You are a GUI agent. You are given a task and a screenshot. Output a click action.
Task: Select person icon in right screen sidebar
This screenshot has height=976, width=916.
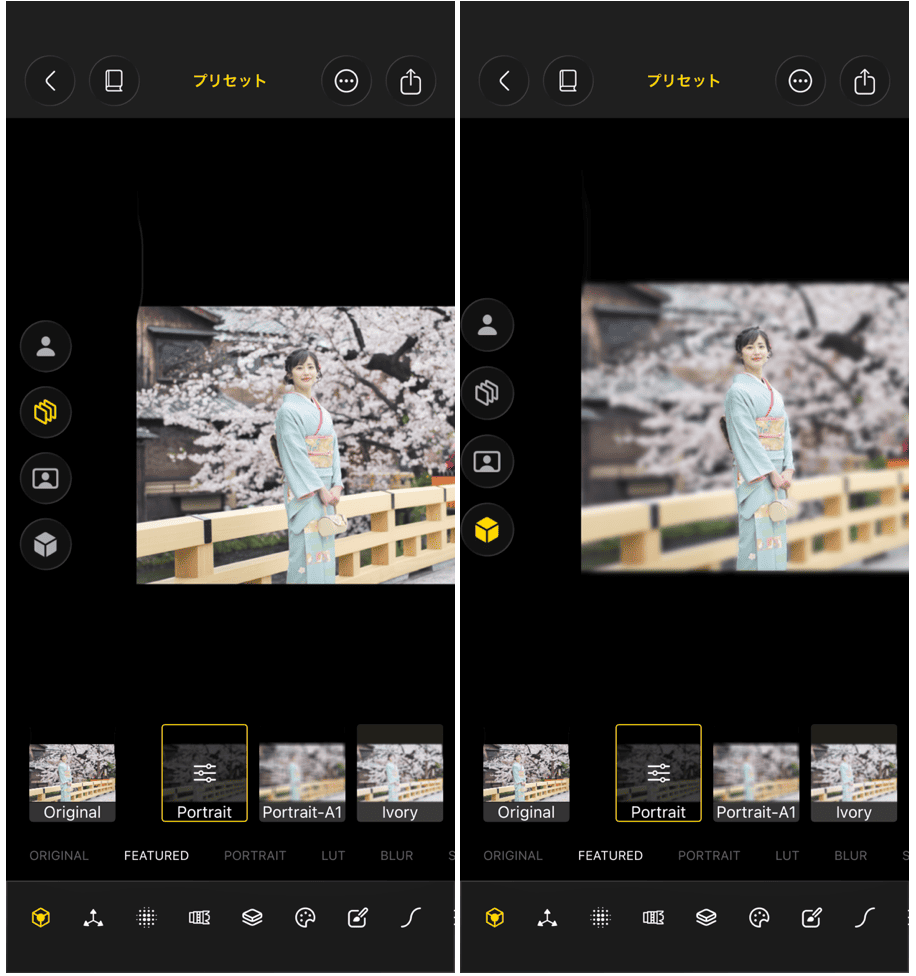click(487, 325)
